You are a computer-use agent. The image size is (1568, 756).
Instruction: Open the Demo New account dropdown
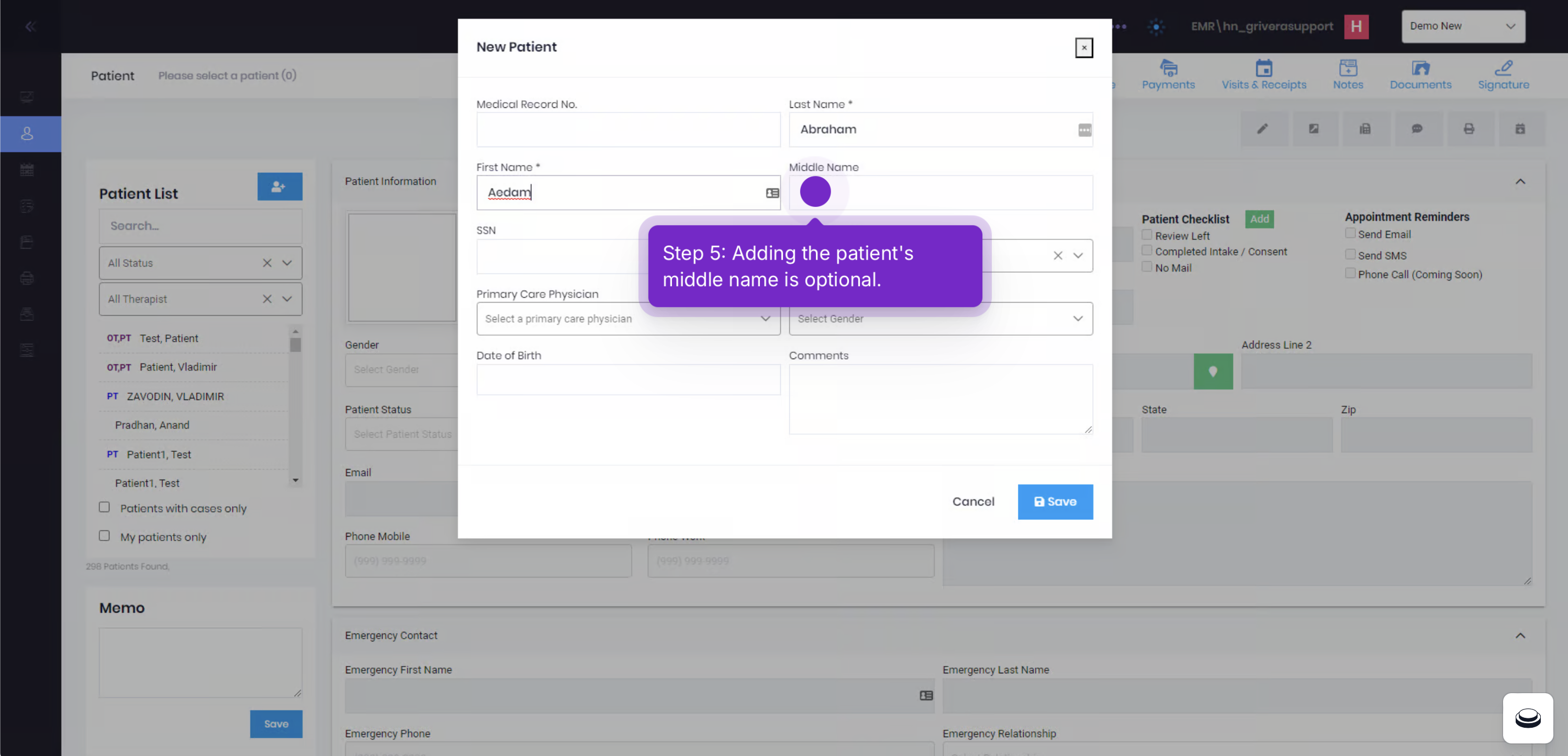(x=1463, y=26)
